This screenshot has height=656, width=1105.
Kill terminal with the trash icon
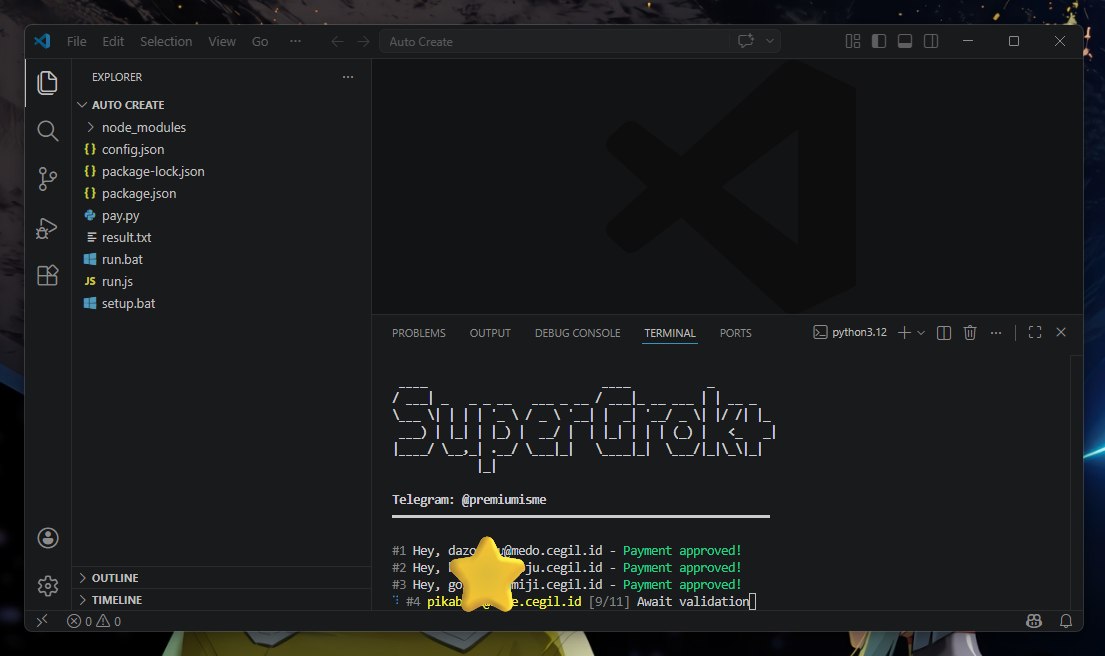click(x=970, y=333)
